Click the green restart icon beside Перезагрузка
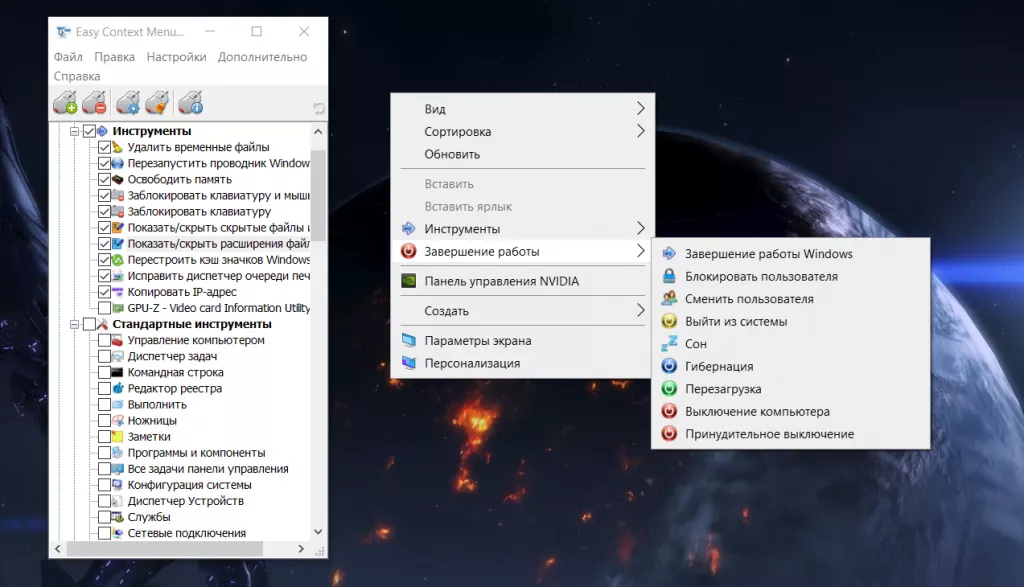This screenshot has width=1024, height=587. pos(669,389)
